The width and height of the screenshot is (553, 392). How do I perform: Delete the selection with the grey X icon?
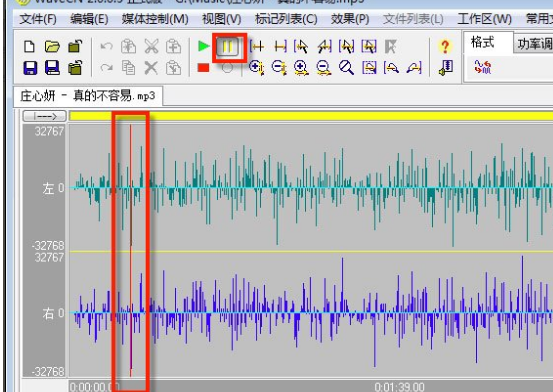coord(151,68)
